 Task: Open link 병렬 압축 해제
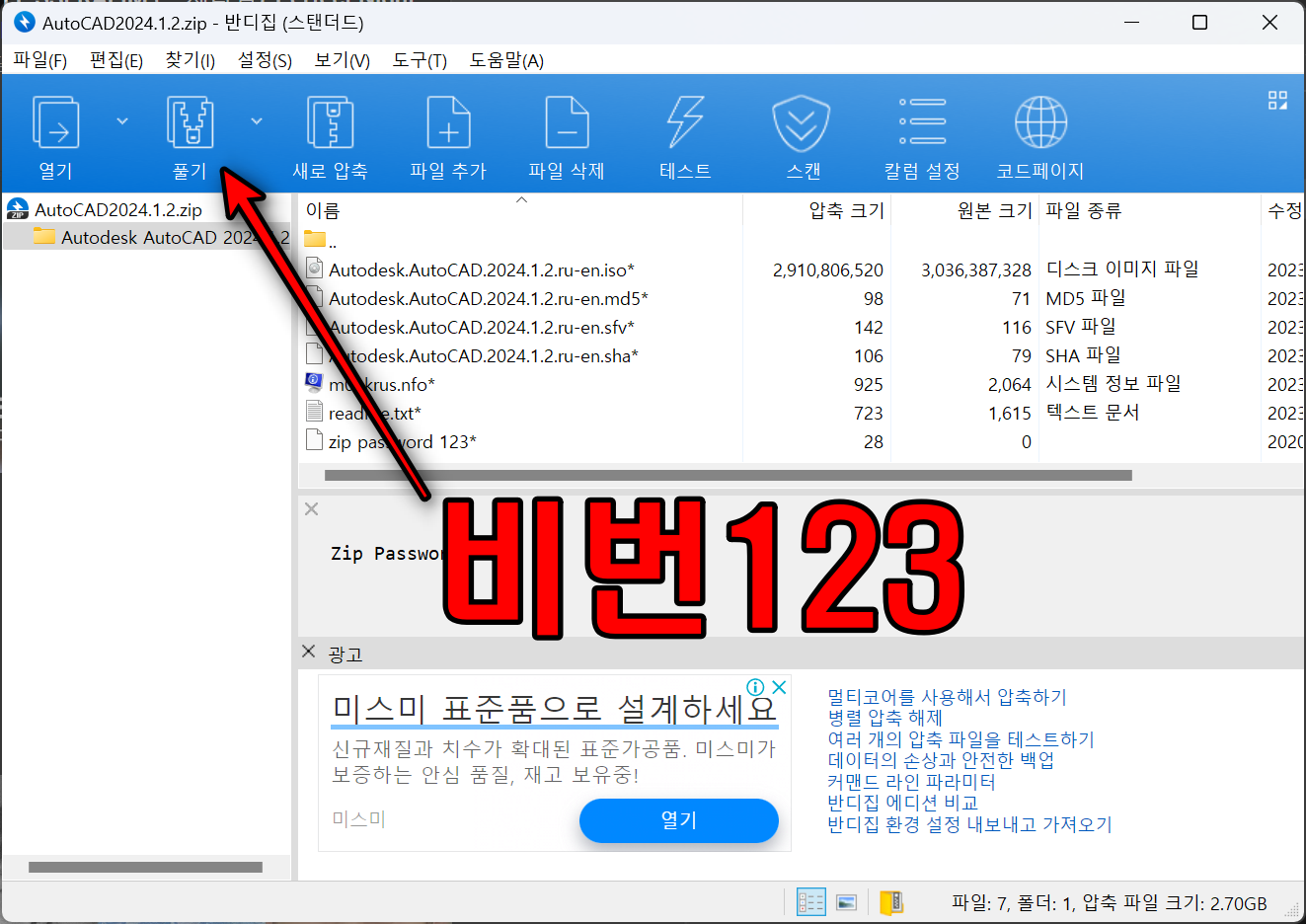click(x=884, y=718)
